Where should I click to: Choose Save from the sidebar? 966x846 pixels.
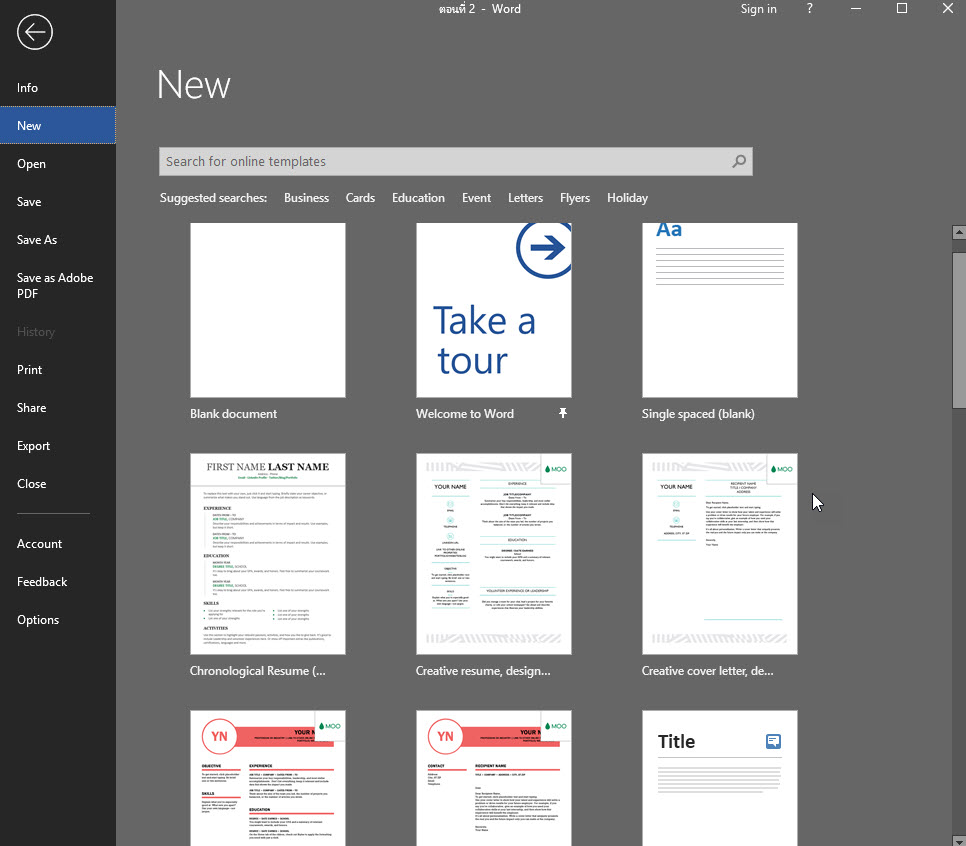coord(58,201)
